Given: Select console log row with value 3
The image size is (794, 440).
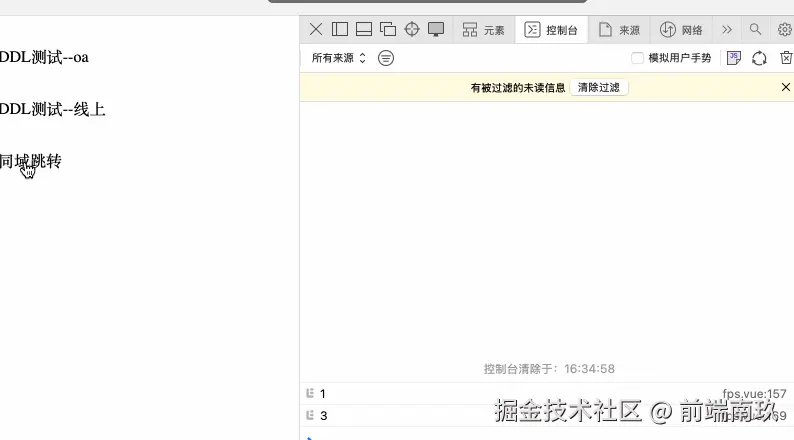Looking at the screenshot, I should coord(547,416).
